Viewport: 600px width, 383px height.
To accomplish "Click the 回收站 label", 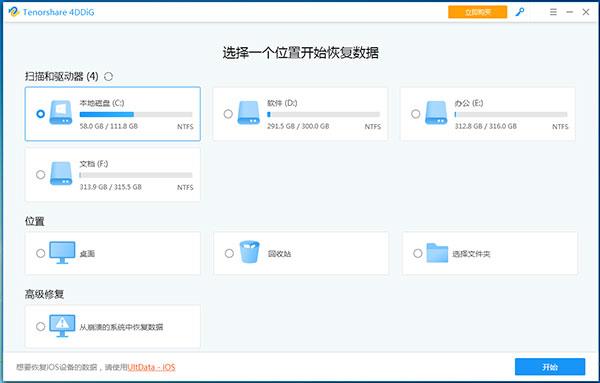I will click(279, 254).
